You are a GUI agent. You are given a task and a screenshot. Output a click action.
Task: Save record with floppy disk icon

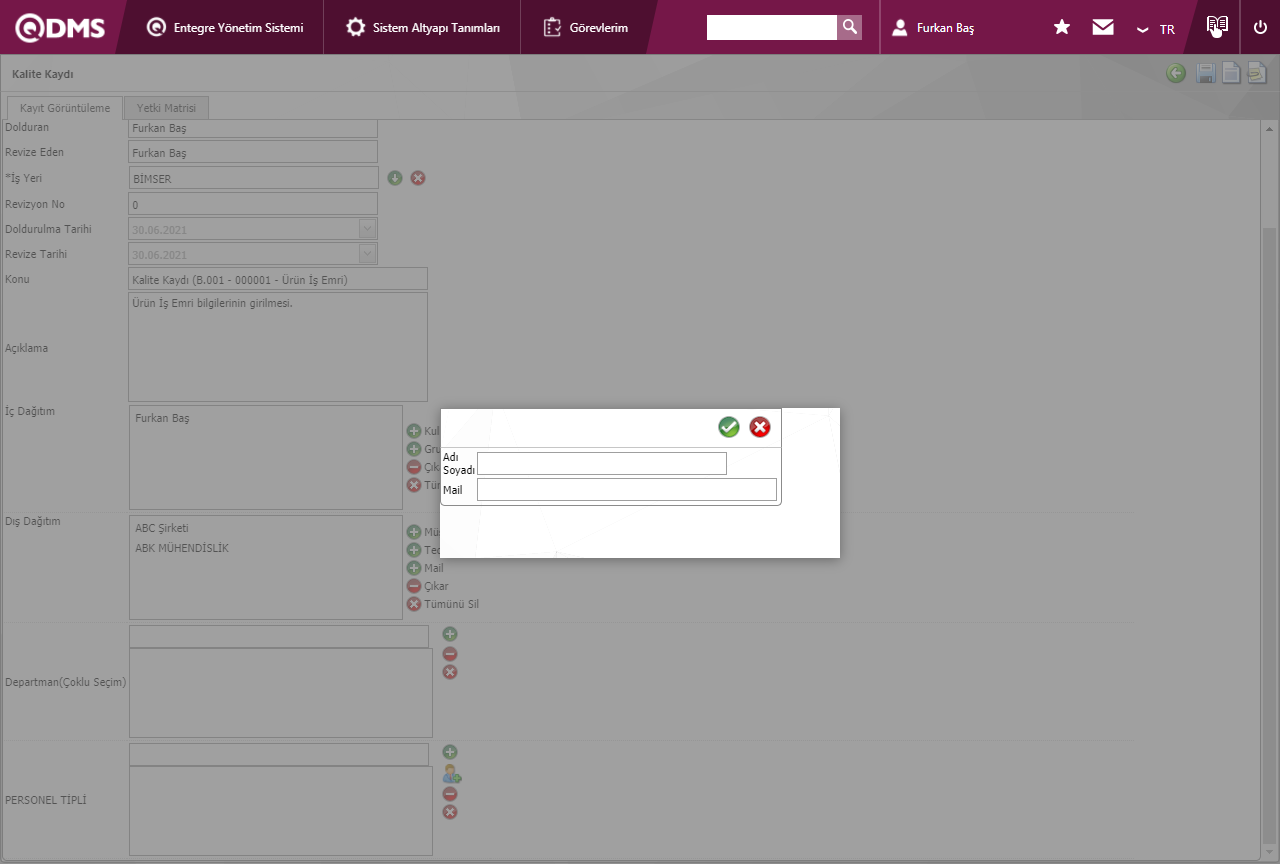(1207, 73)
